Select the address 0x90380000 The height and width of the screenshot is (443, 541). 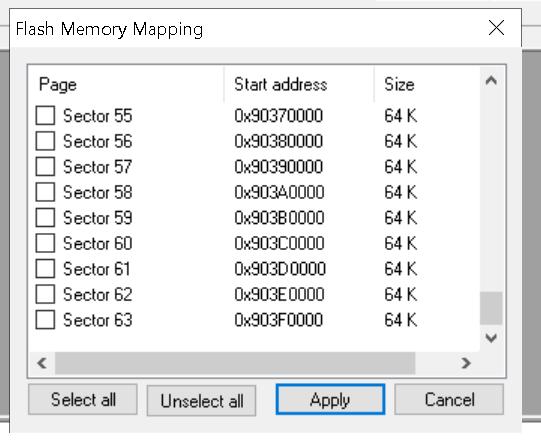[x=278, y=141]
